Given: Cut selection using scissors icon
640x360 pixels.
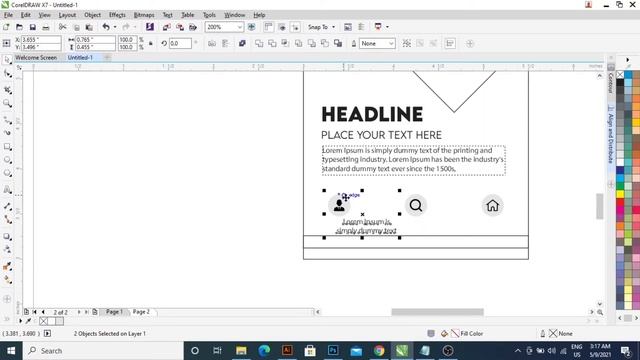Looking at the screenshot, I should (x=62, y=27).
